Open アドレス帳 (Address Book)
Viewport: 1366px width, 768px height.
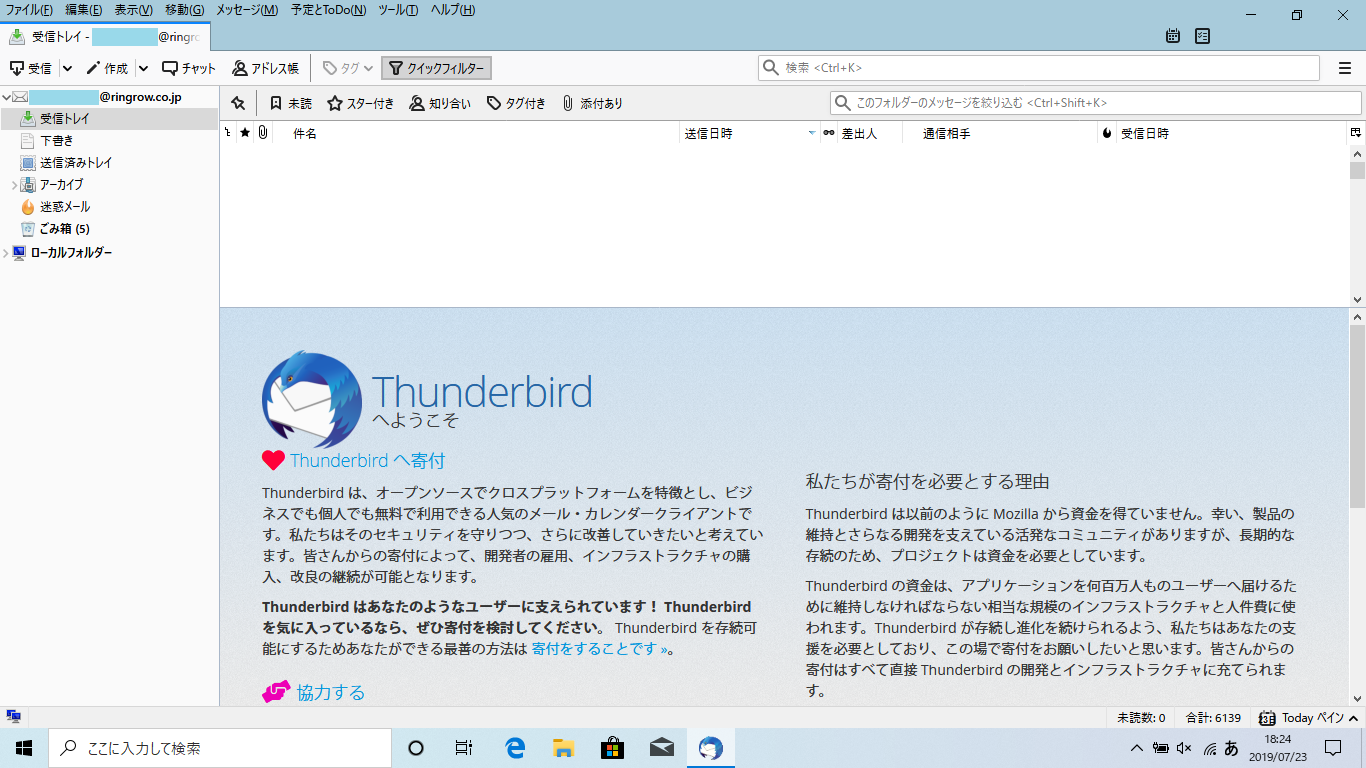click(265, 68)
